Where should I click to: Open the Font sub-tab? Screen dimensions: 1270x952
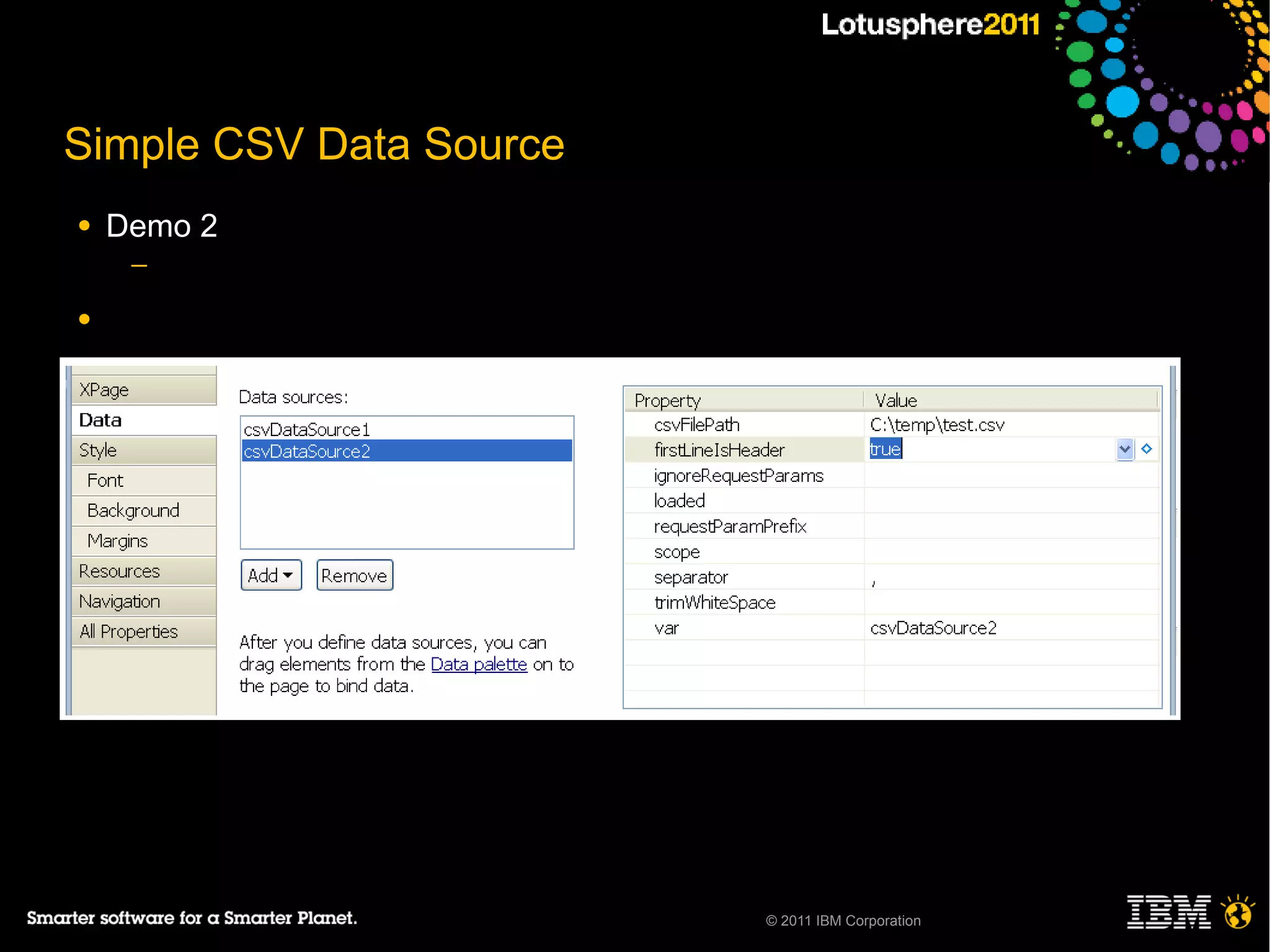pos(144,481)
